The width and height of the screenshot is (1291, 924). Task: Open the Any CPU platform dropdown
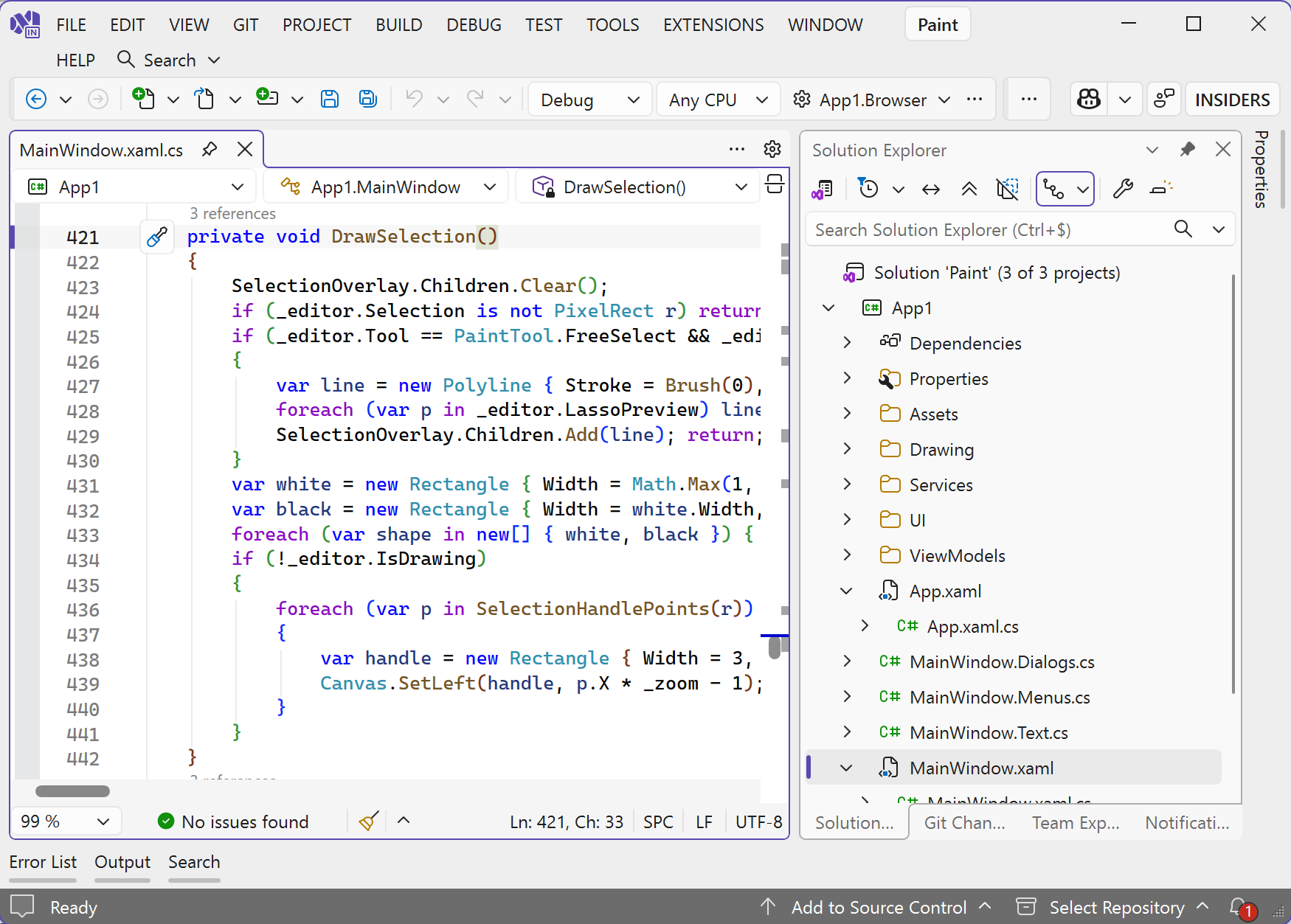(x=718, y=100)
